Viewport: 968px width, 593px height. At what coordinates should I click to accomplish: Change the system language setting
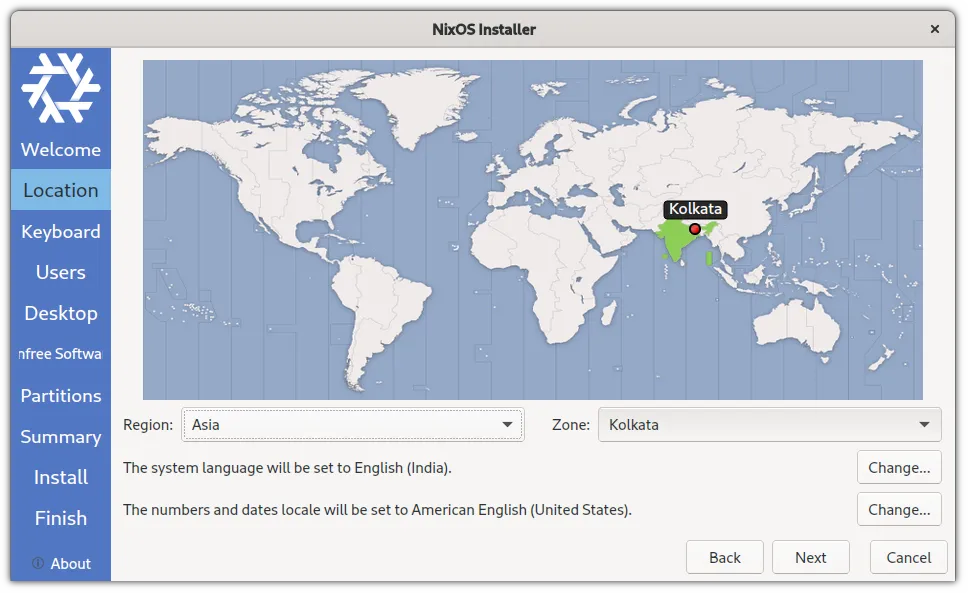[898, 467]
